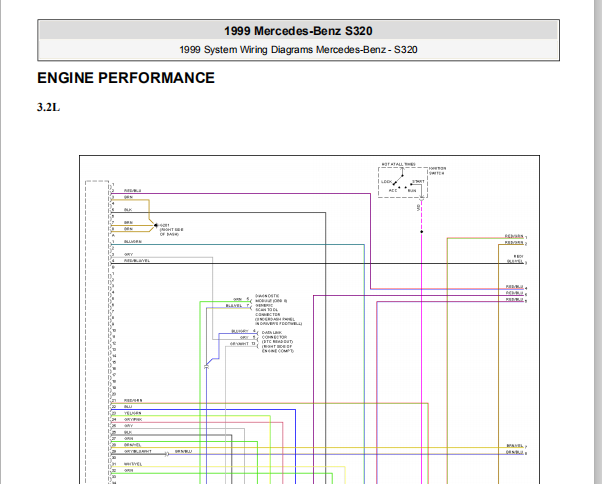Click the G201 ground junction dot

[x=156, y=225]
